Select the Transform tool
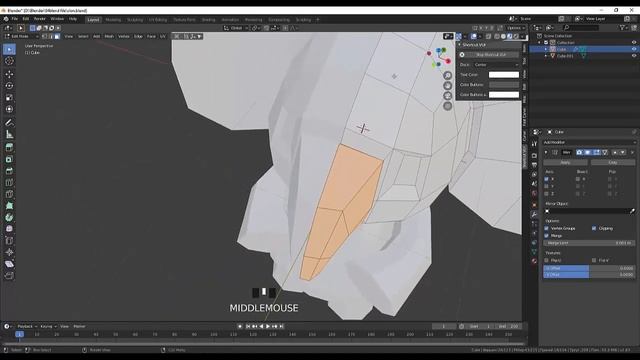The height and width of the screenshot is (360, 640). point(9,109)
